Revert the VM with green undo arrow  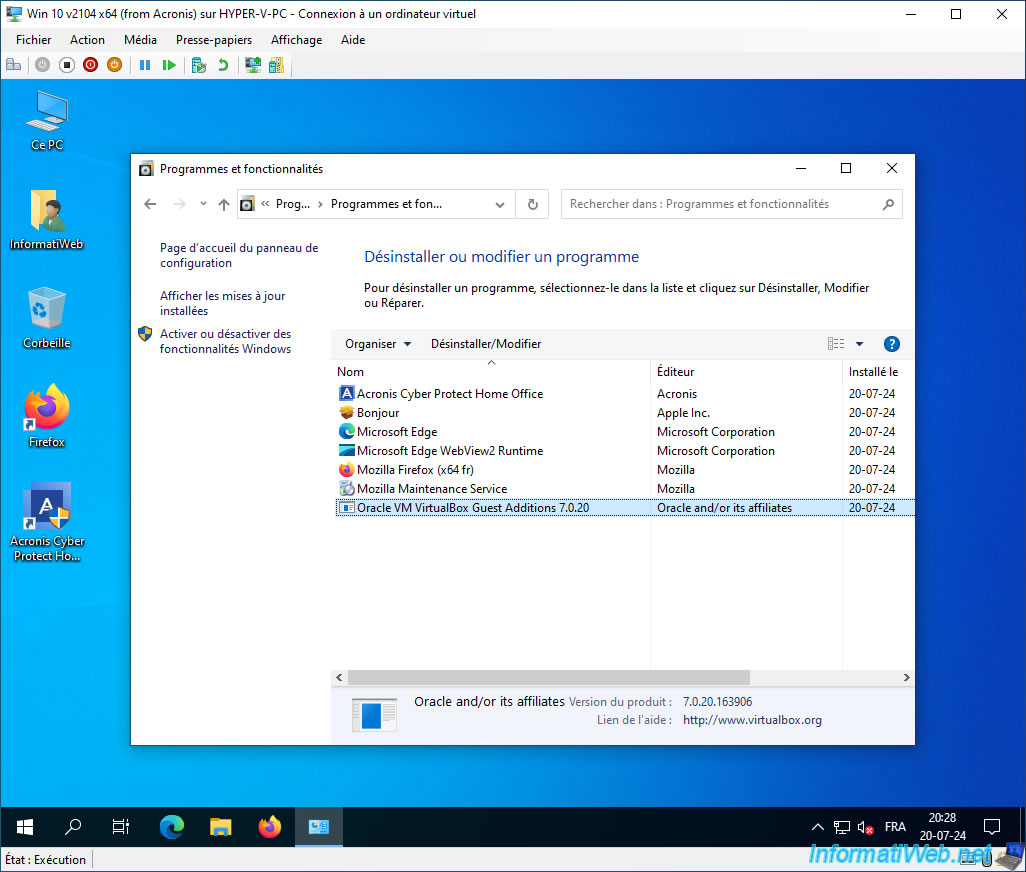(223, 65)
